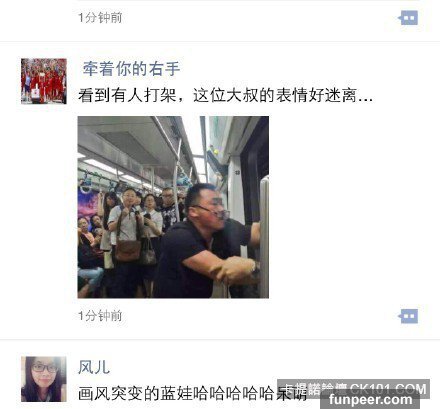Open the red crowd avatar of 牵着你的右手

pos(44,81)
